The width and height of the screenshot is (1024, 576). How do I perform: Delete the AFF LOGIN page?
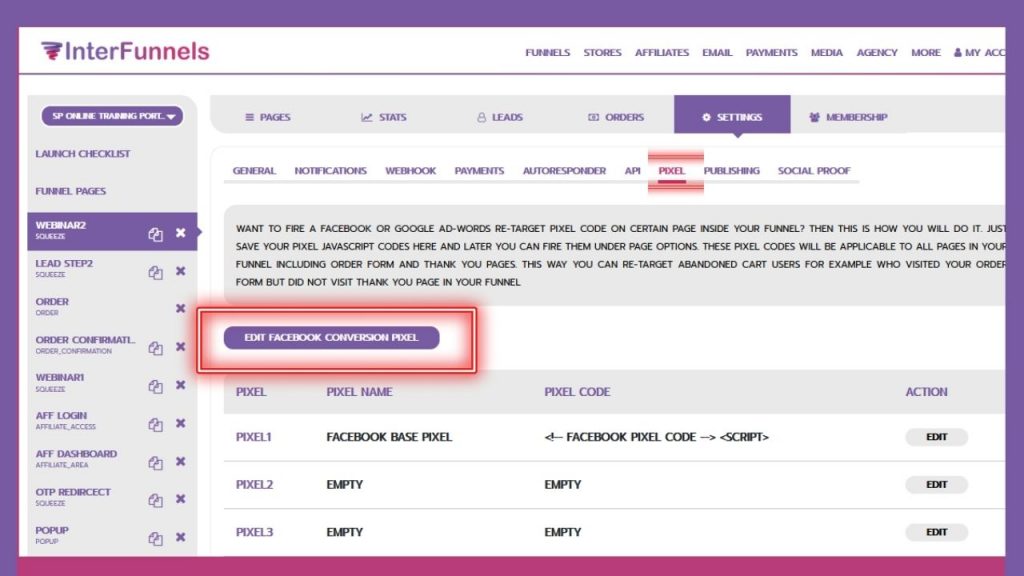tap(181, 423)
